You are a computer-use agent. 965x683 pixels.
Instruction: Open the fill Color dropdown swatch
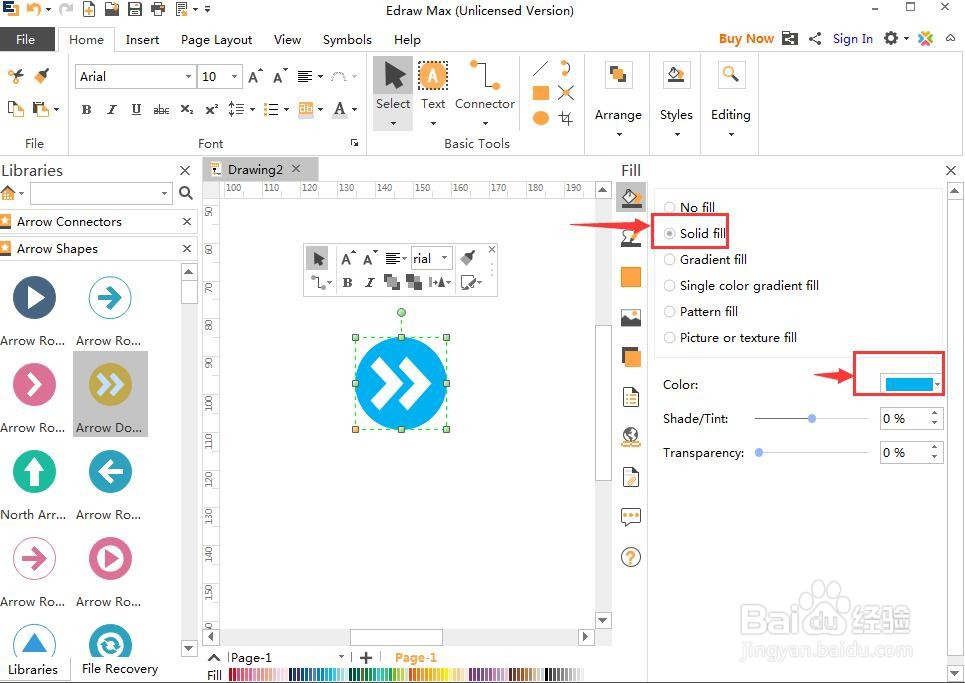click(911, 384)
